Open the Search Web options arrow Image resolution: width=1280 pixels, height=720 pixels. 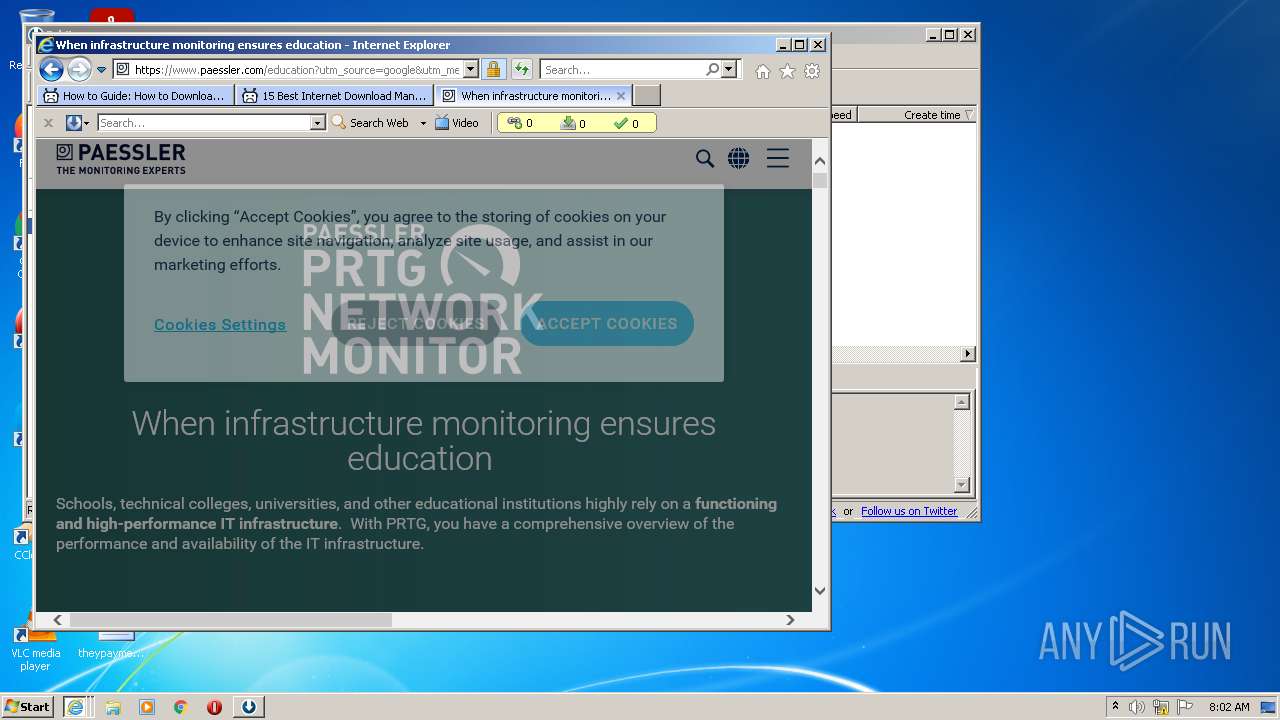[x=423, y=123]
